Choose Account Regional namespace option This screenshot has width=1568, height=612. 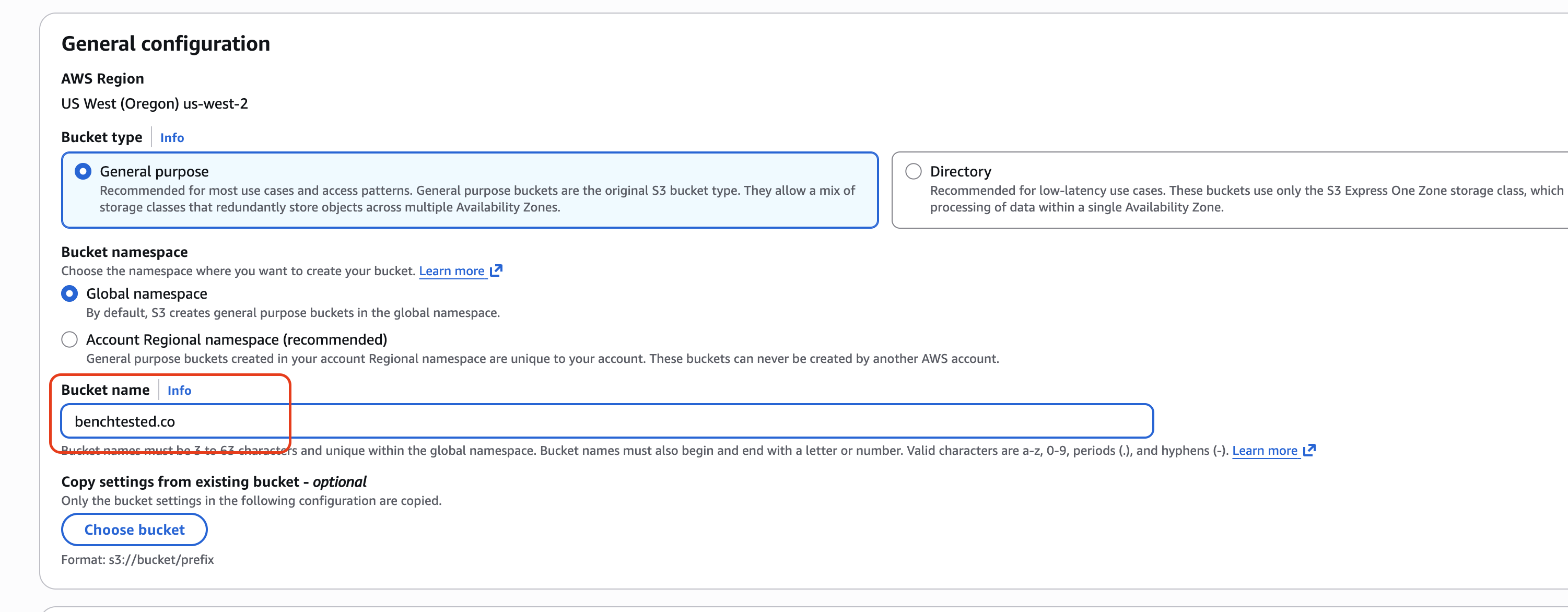(x=69, y=339)
